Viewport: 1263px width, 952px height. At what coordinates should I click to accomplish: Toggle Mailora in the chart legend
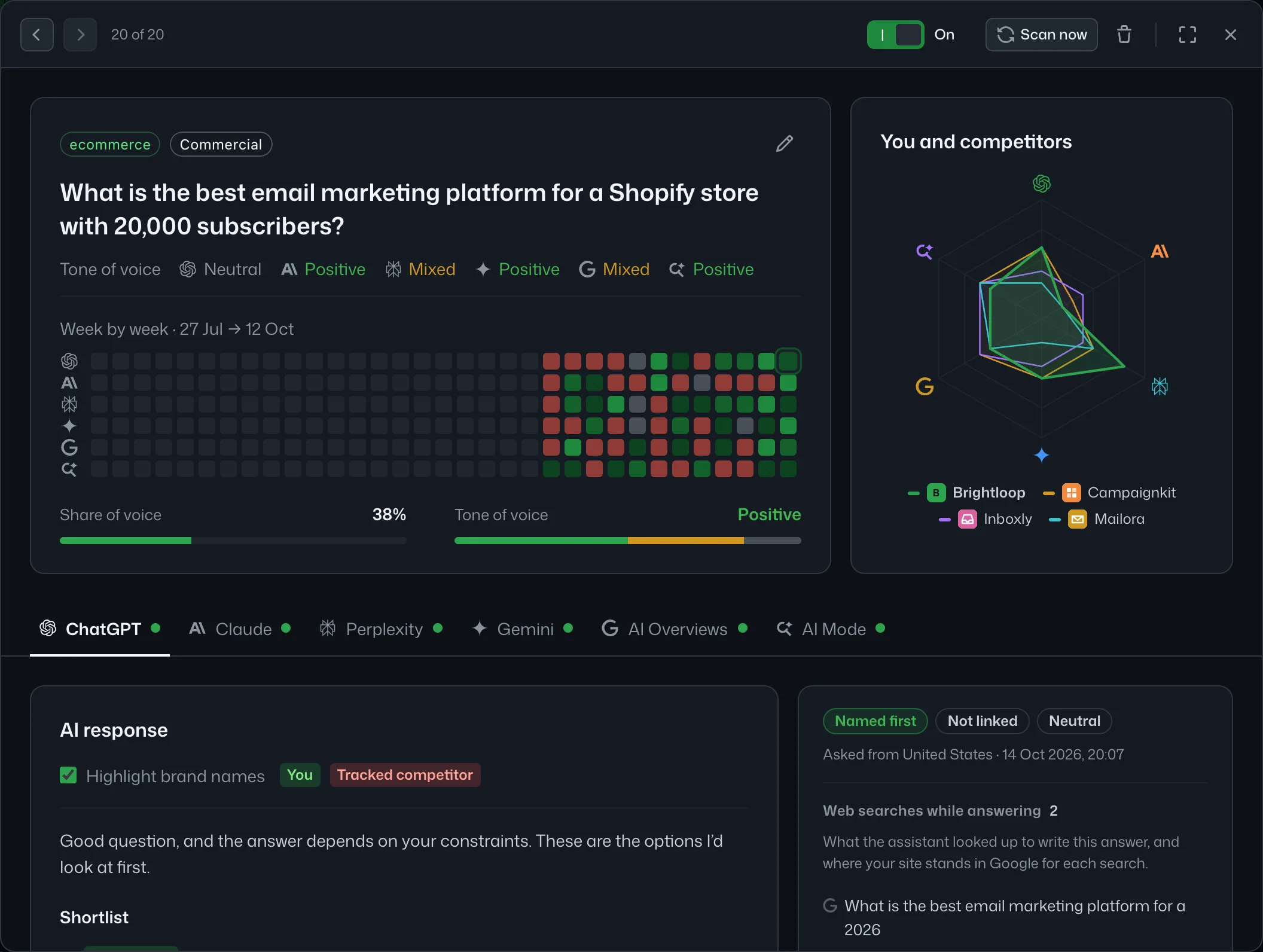tap(1097, 519)
